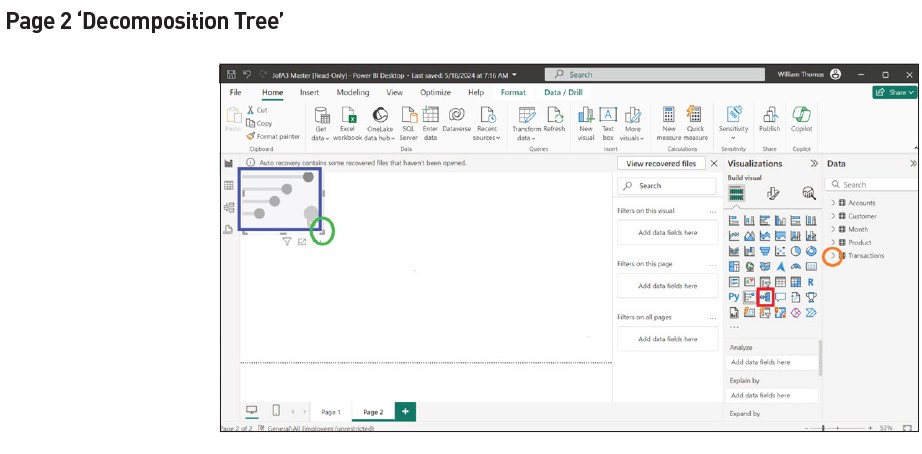Click the Data pane search field
This screenshot has width=922, height=454.
(875, 185)
